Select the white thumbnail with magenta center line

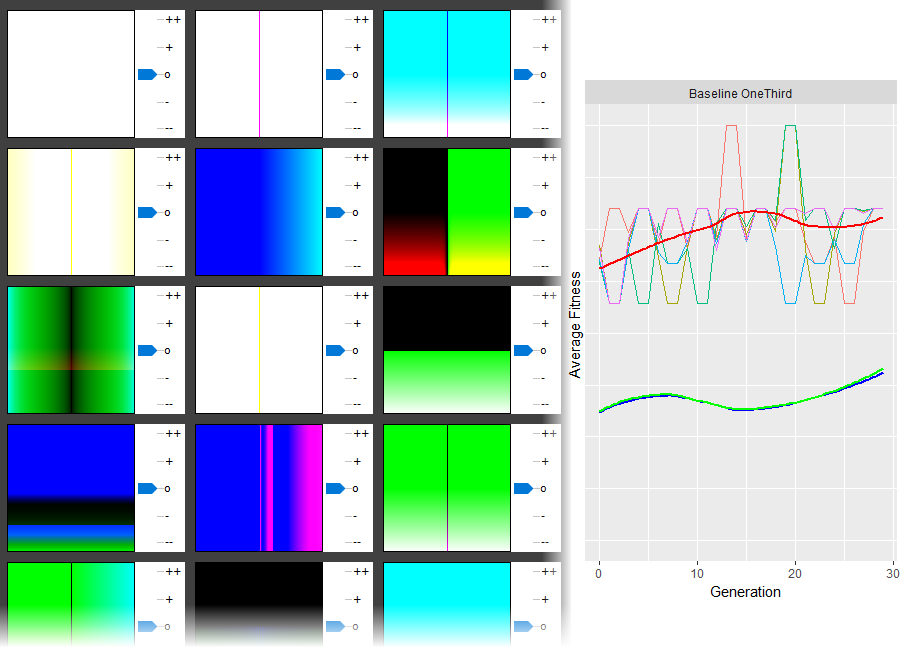click(259, 74)
